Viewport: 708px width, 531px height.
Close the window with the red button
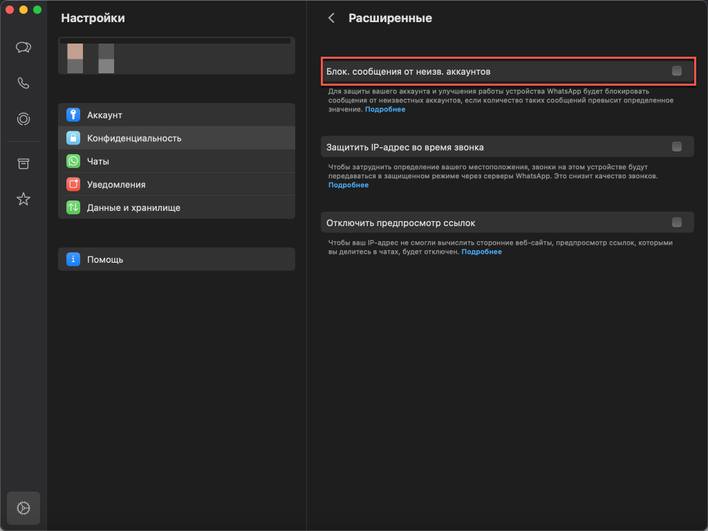(9, 9)
